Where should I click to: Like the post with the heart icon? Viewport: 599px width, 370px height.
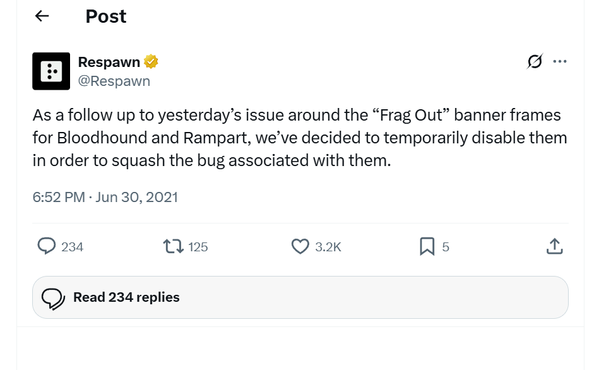point(300,246)
